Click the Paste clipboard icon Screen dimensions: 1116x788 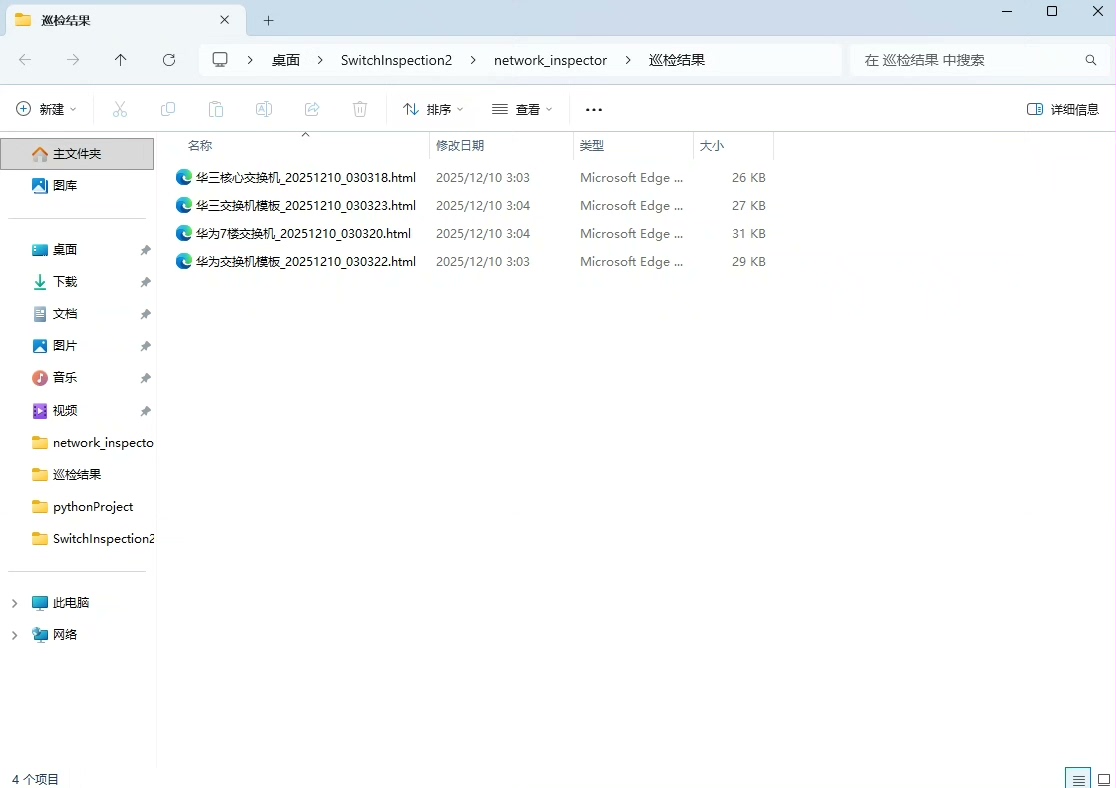click(216, 109)
